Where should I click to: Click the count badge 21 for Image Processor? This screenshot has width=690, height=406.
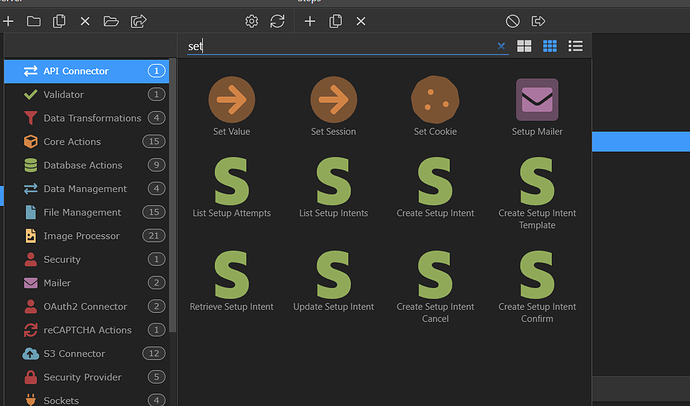point(154,236)
